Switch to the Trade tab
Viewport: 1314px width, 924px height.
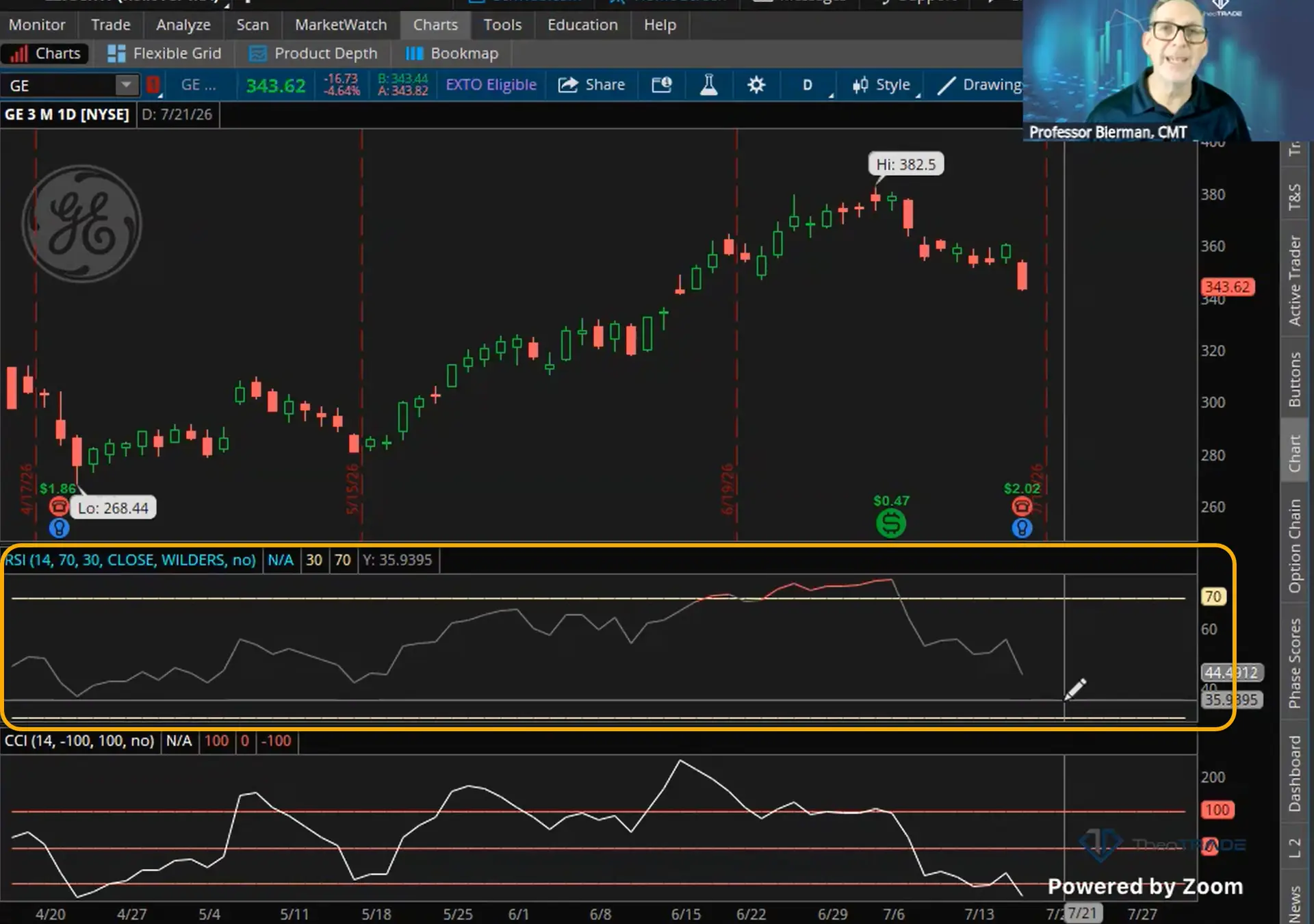[110, 25]
